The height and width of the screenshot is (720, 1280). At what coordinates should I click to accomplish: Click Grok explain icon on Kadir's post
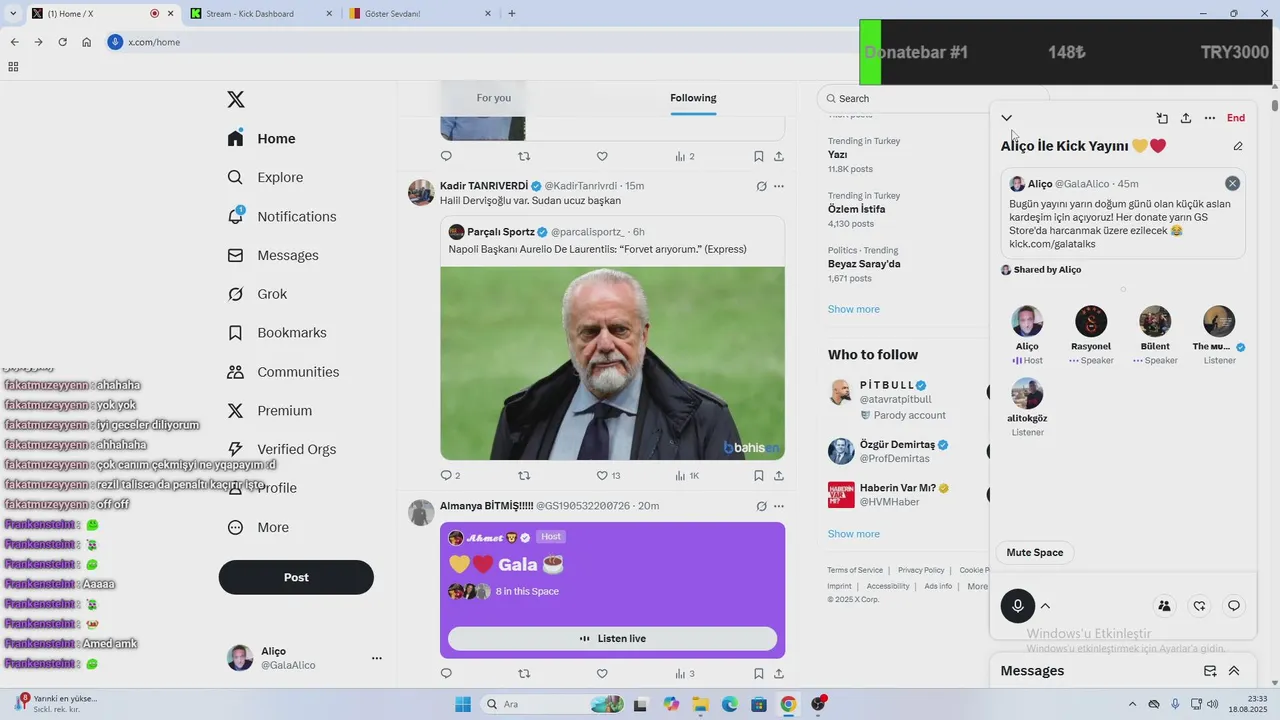tap(761, 186)
